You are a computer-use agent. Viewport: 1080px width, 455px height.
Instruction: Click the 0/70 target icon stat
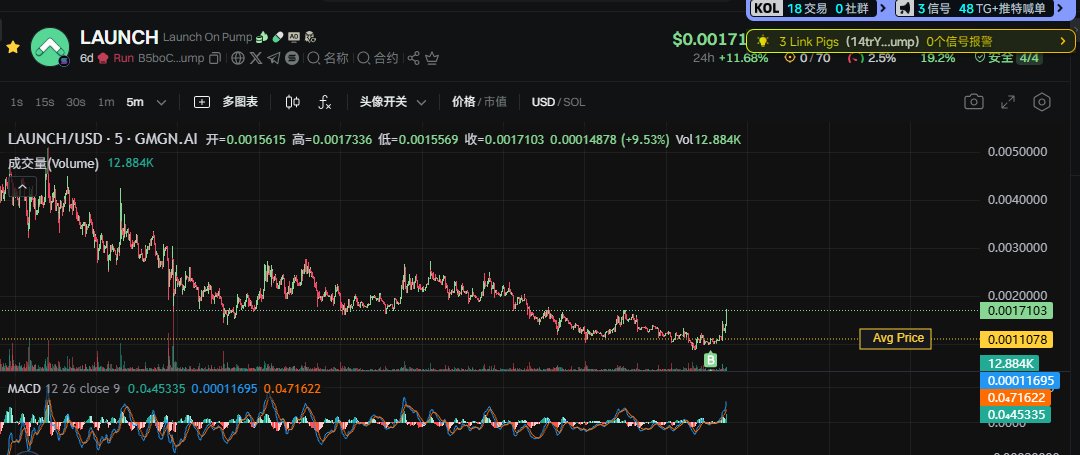point(807,58)
